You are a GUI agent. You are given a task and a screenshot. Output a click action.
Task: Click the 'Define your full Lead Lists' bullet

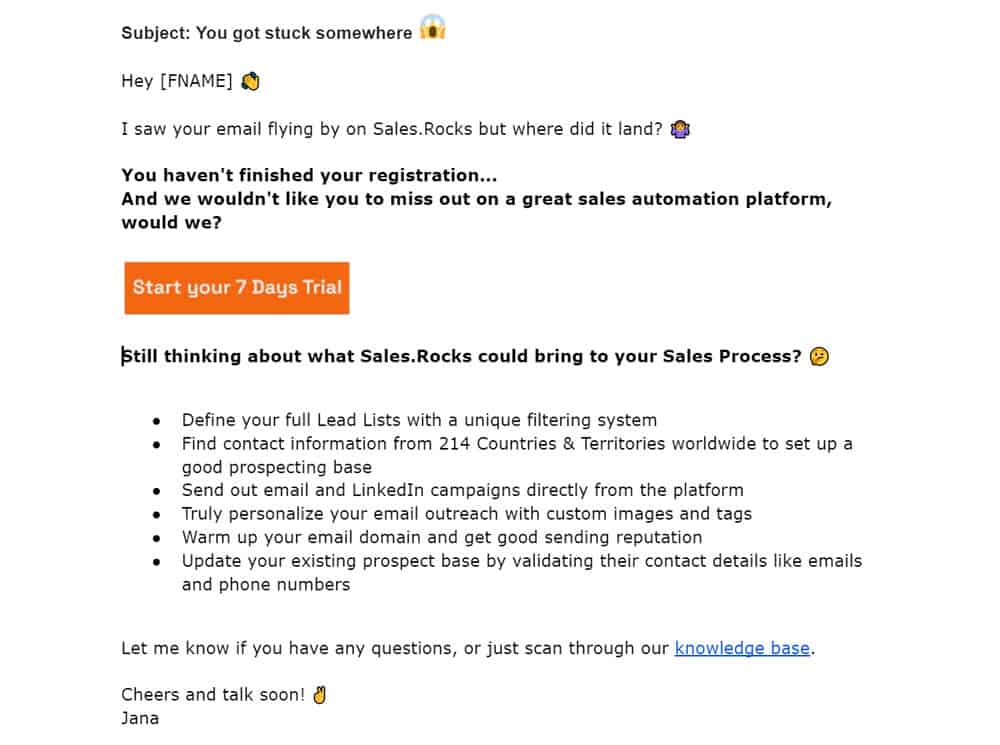click(x=419, y=420)
